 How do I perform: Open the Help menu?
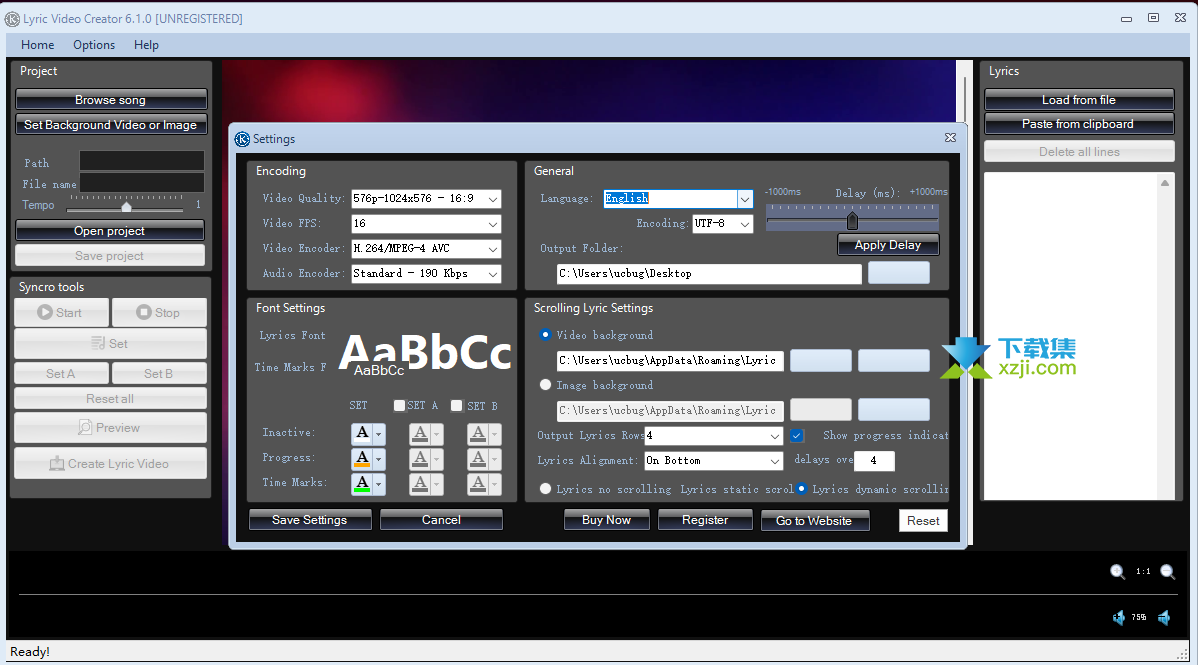pos(146,45)
